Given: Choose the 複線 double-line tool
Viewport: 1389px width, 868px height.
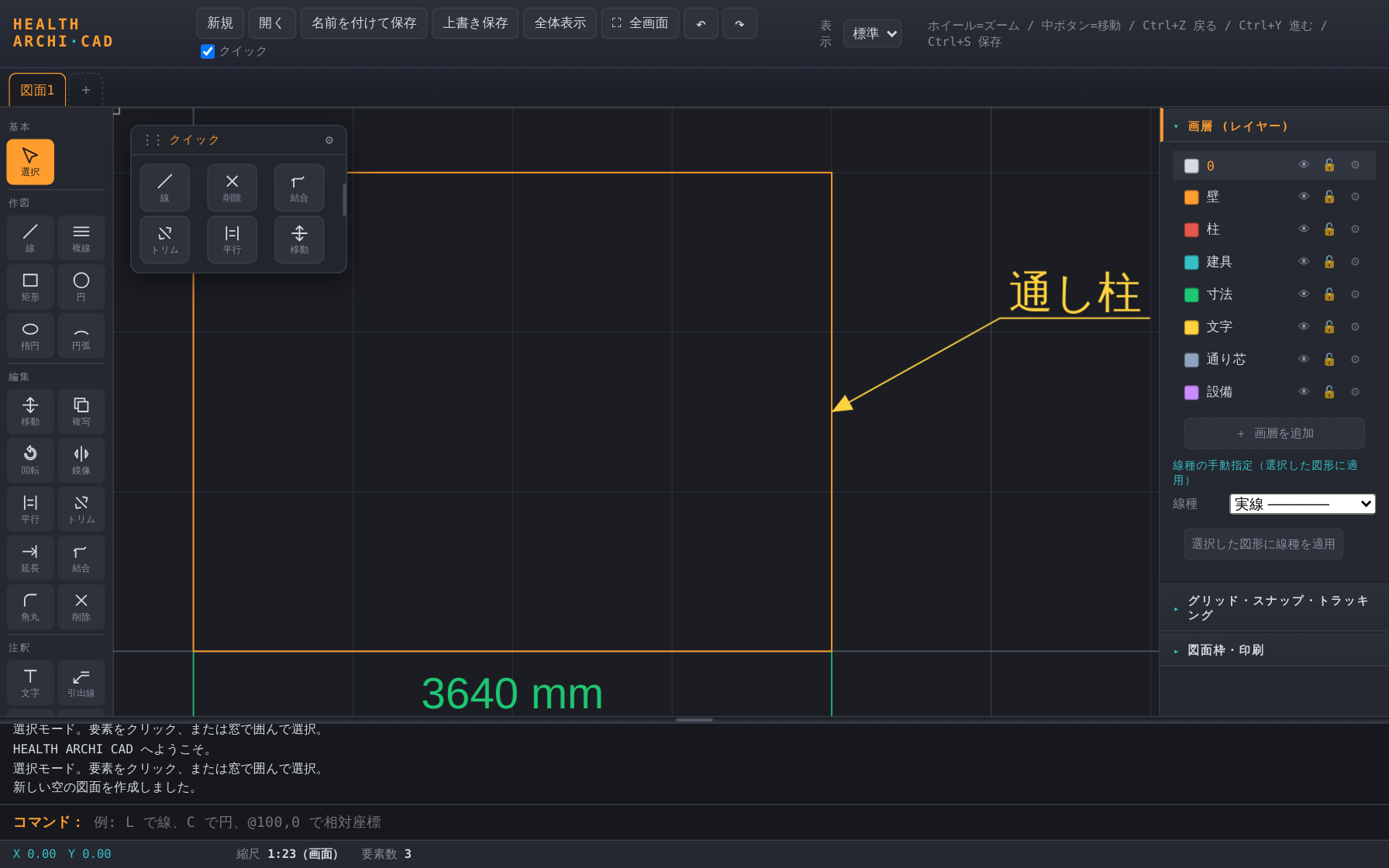Looking at the screenshot, I should pyautogui.click(x=81, y=237).
